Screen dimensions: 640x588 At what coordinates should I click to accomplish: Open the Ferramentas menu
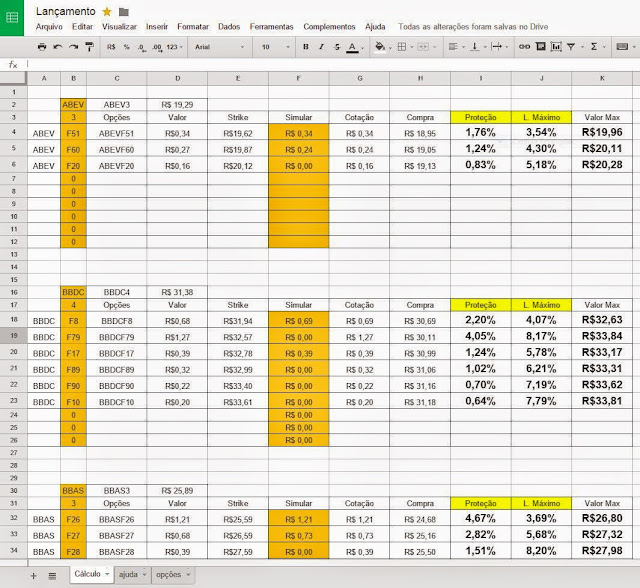(271, 27)
